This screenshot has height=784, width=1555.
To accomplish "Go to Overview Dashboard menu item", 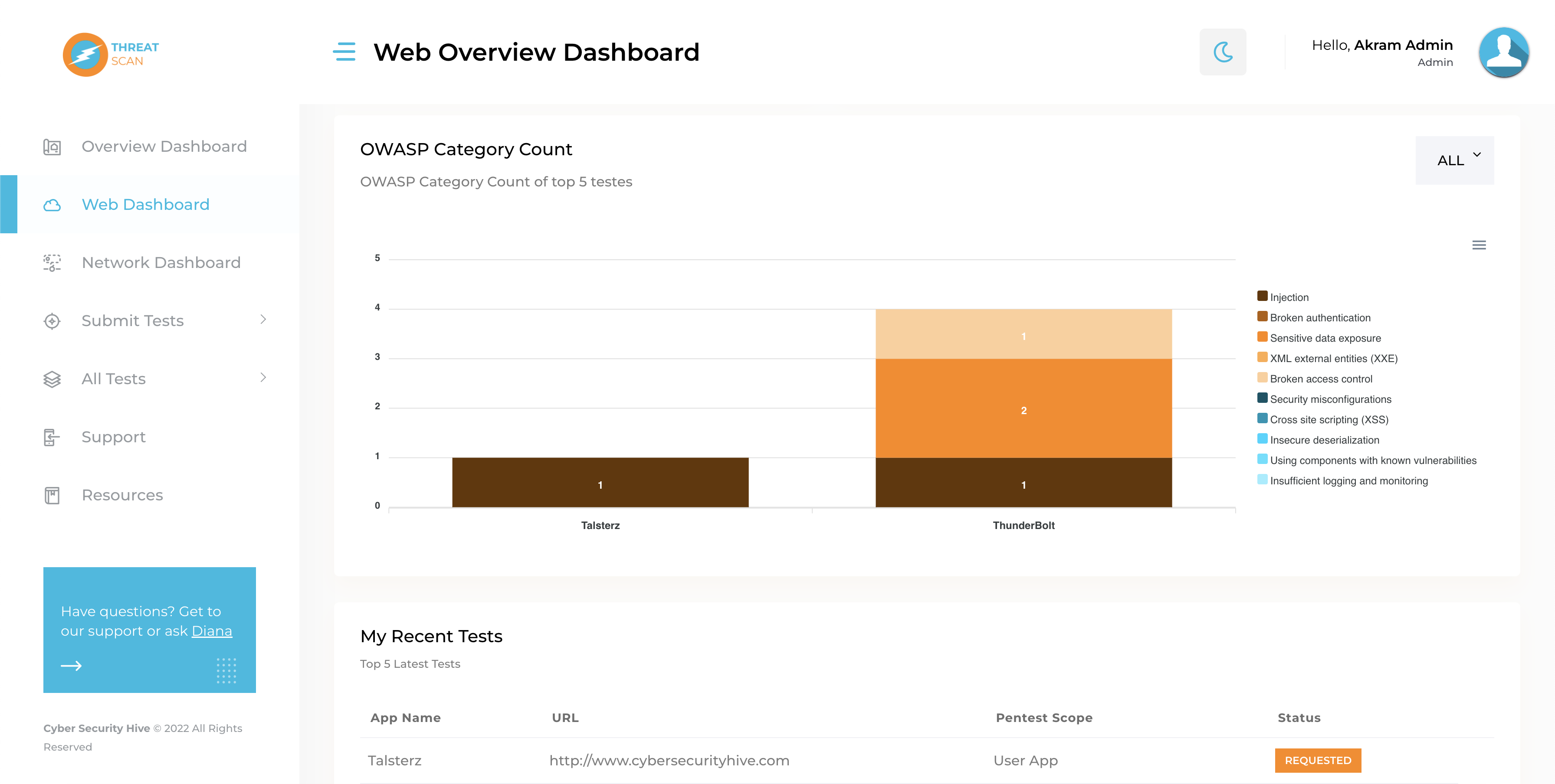I will pos(164,147).
